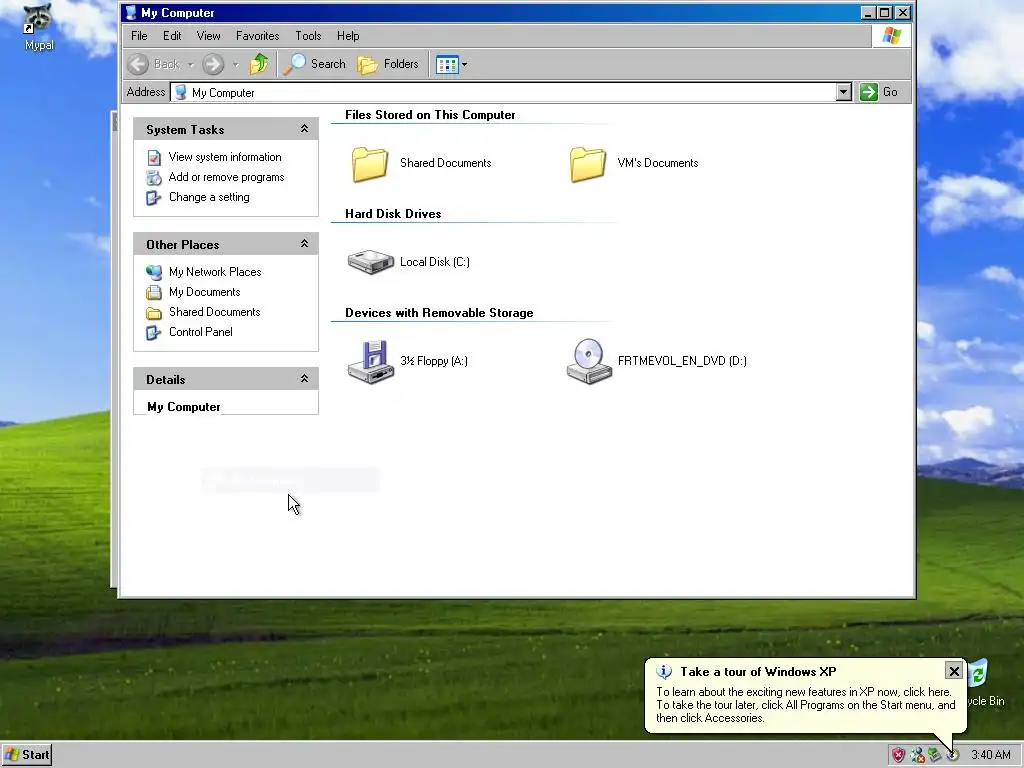Screen dimensions: 1024x768
Task: Collapse the Other Places panel
Action: (304, 244)
